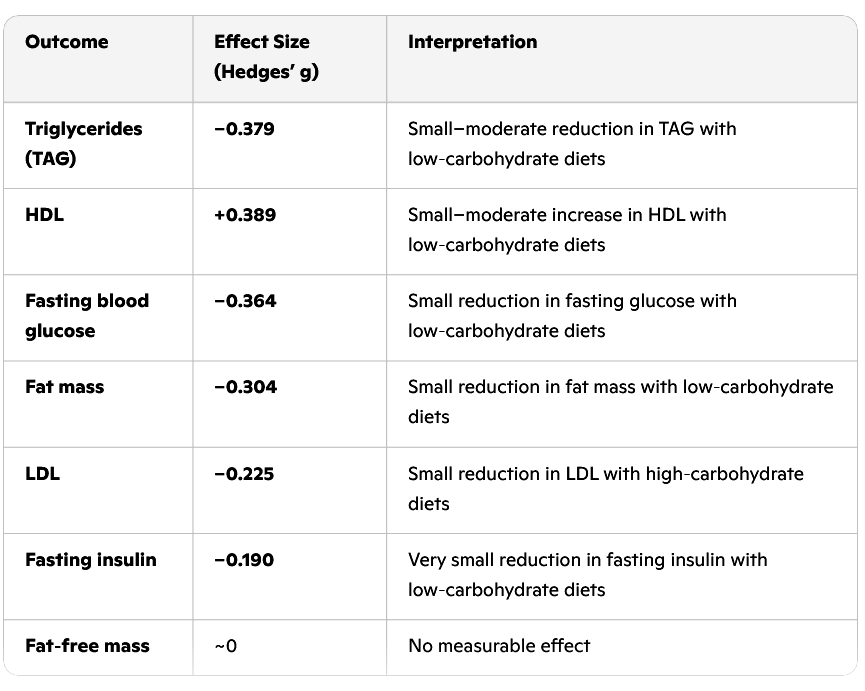Click the LDL outcome cell
This screenshot has height=691, width=865.
coord(42,473)
